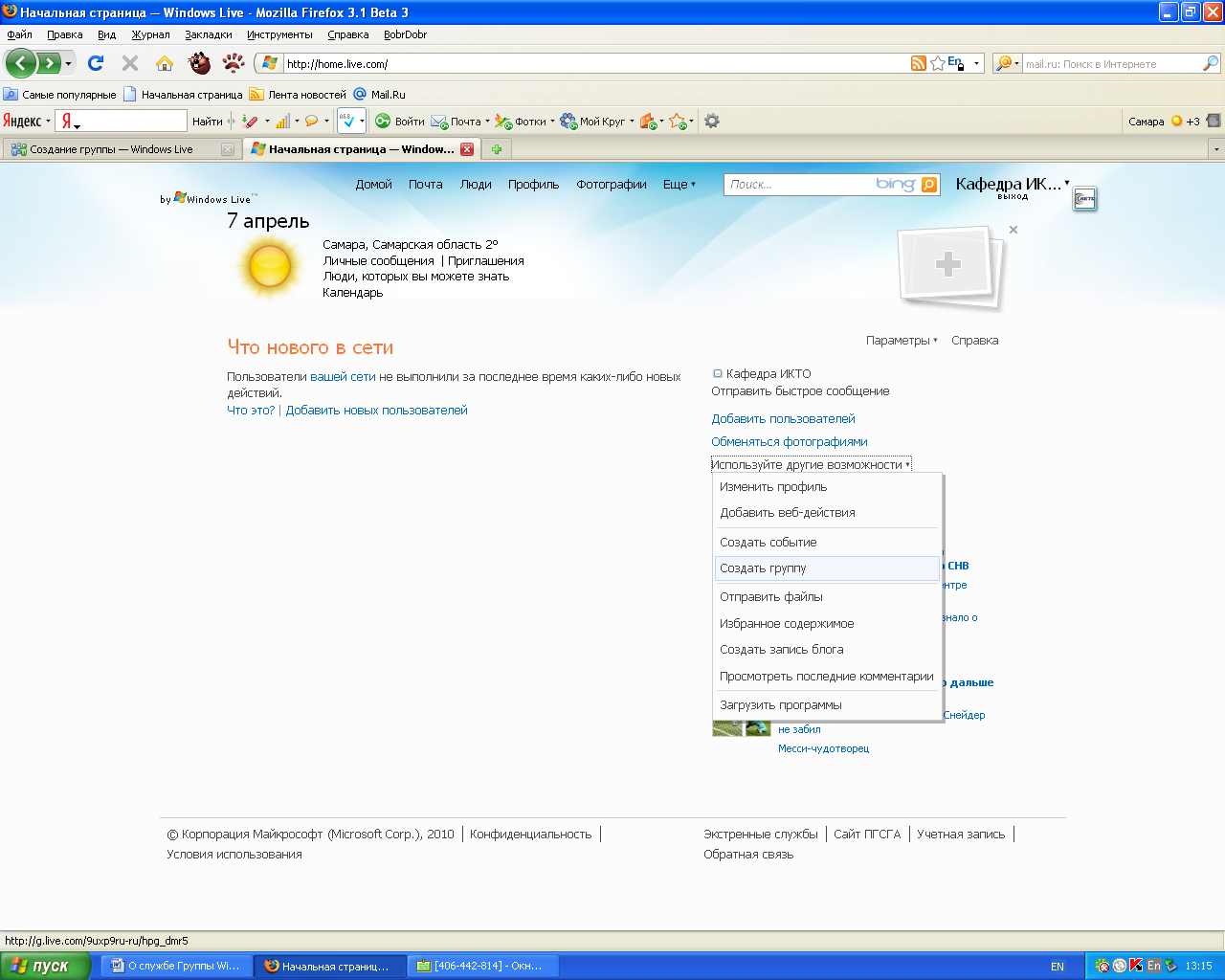
Task: Click in the Bing Поиск field
Action: (799, 185)
